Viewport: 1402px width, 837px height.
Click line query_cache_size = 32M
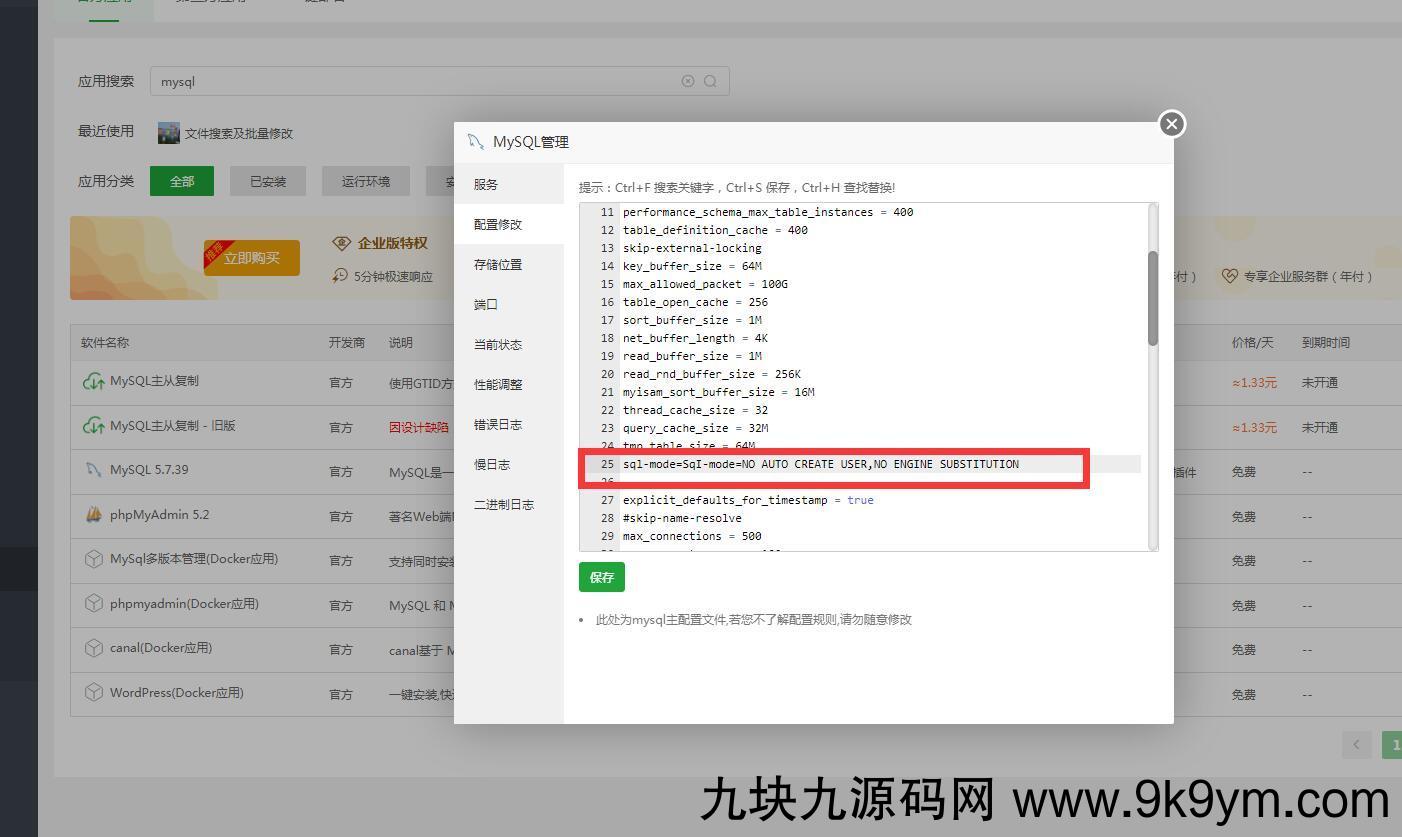click(x=695, y=428)
